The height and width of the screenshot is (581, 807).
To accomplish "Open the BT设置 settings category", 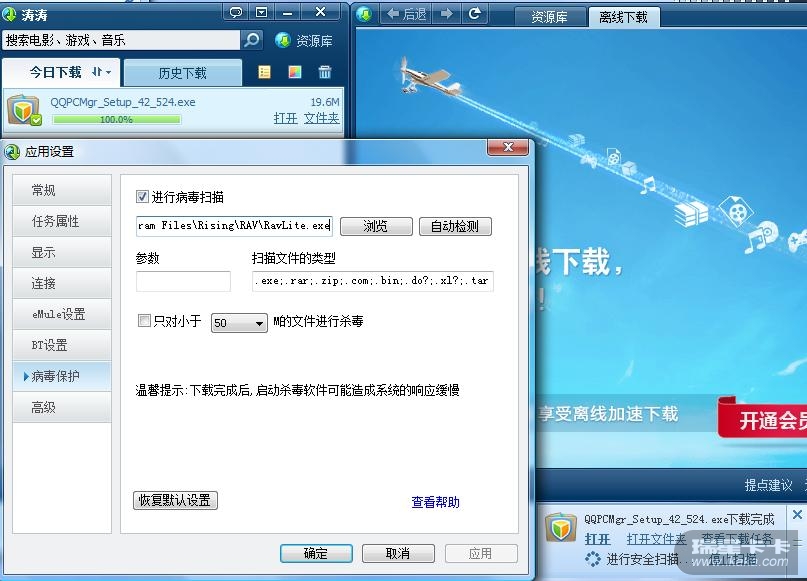I will point(62,345).
